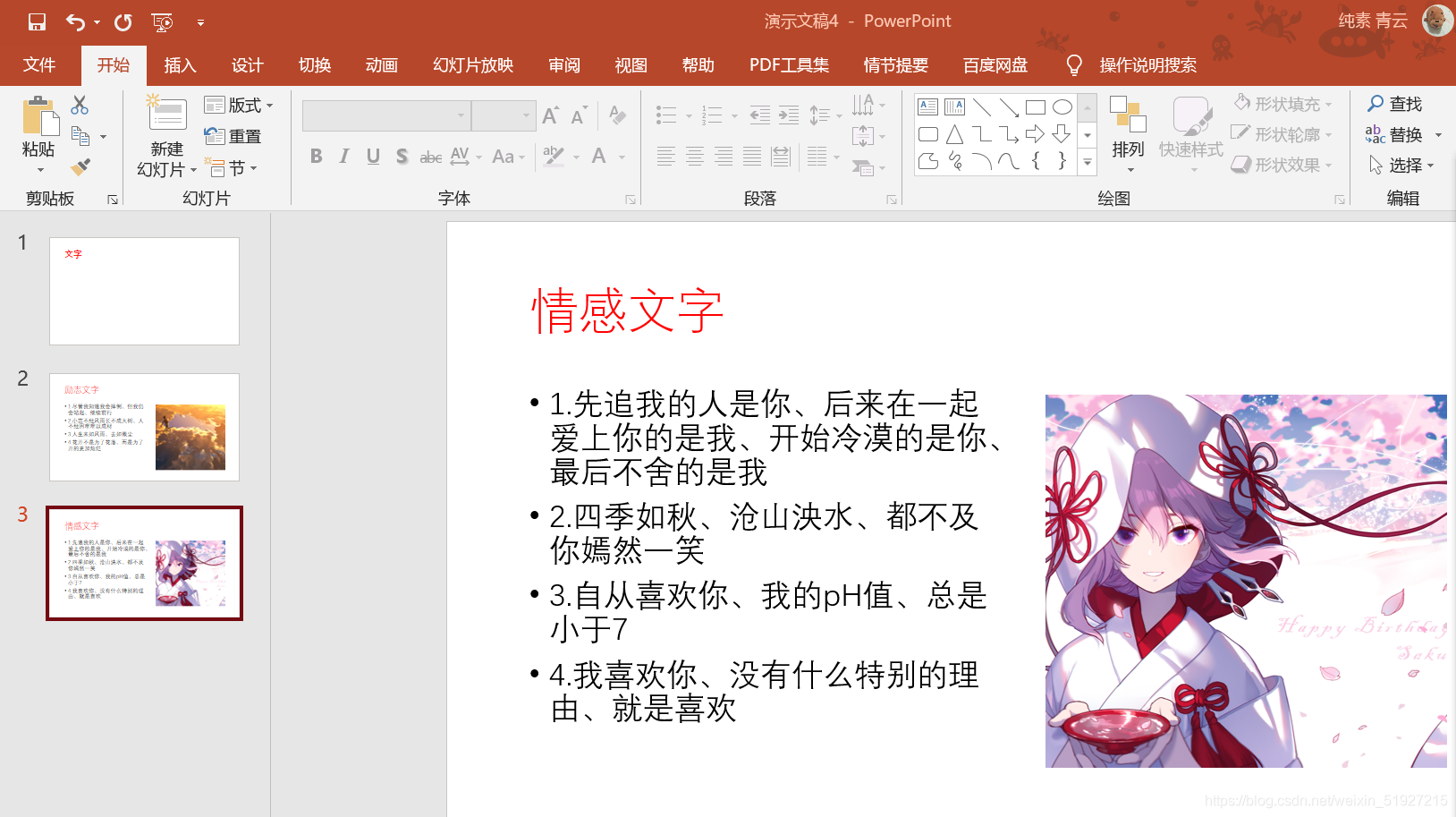Screen dimensions: 1456x817
Task: Toggle text Shadow formatting
Action: (402, 157)
